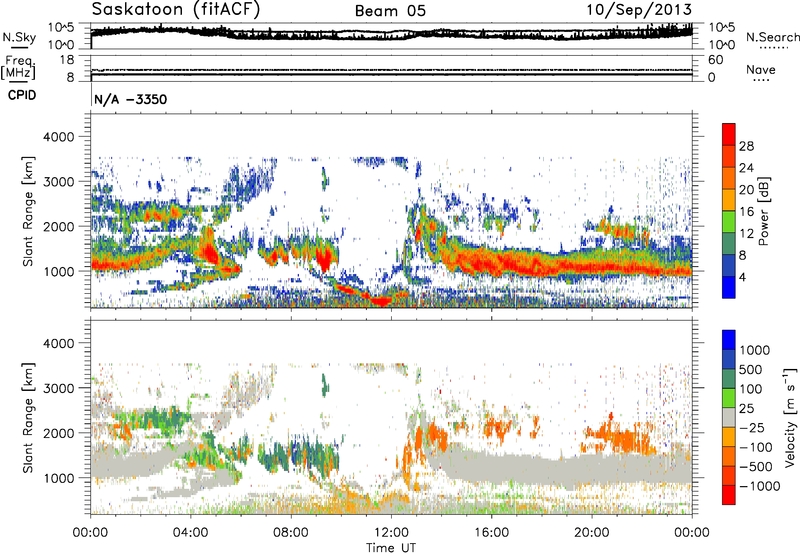Click the dotted line sample under "N.Search"
Viewport: 800px width, 554px height.
[773, 48]
